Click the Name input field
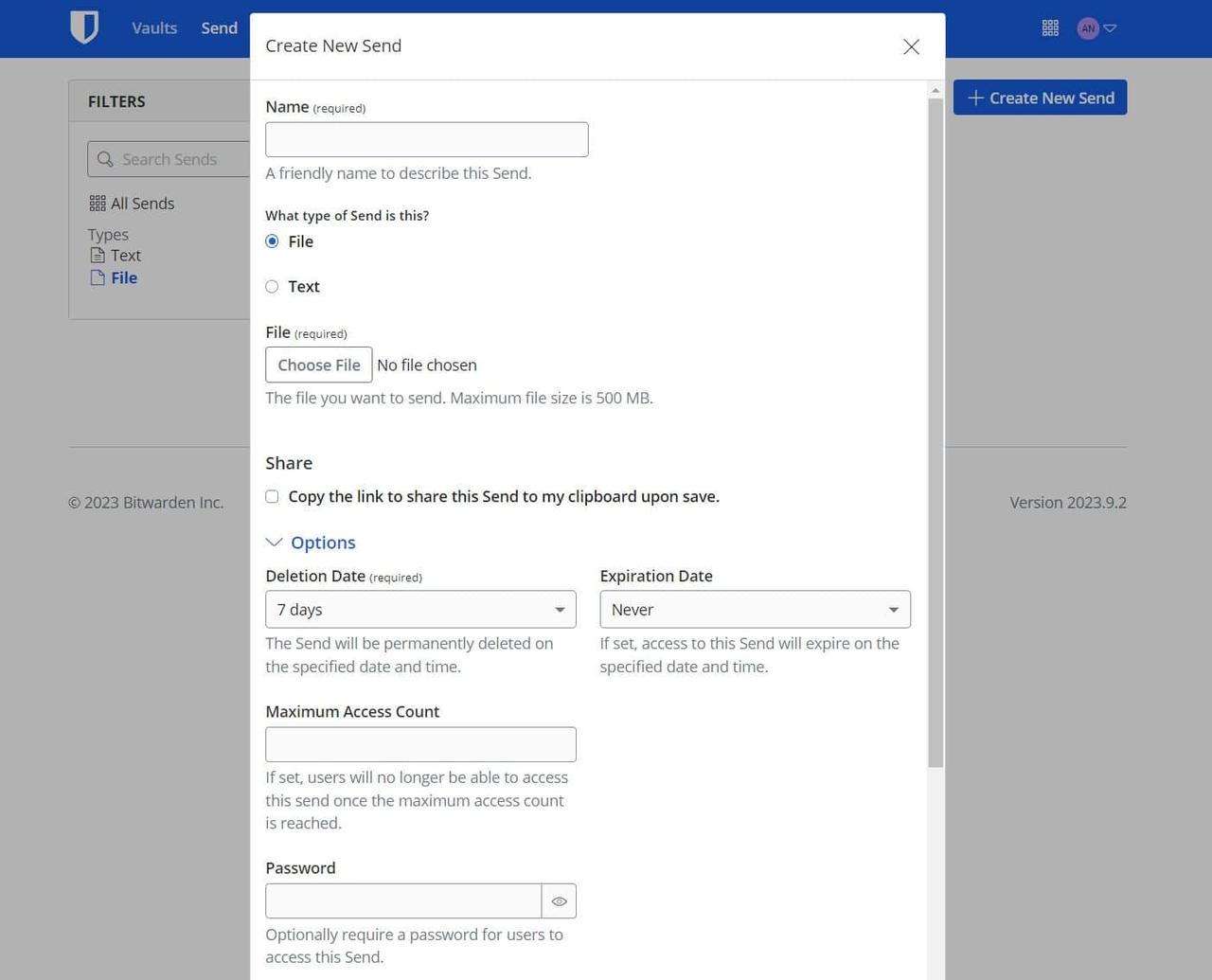The height and width of the screenshot is (980, 1212). 426,140
